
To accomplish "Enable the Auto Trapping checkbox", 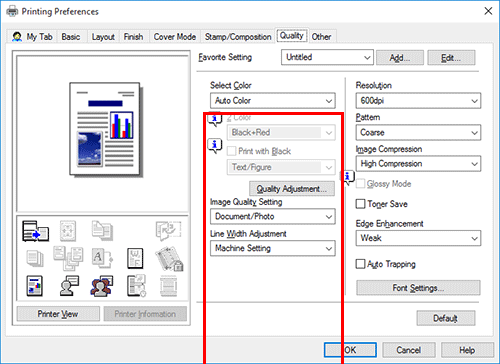I will click(360, 264).
